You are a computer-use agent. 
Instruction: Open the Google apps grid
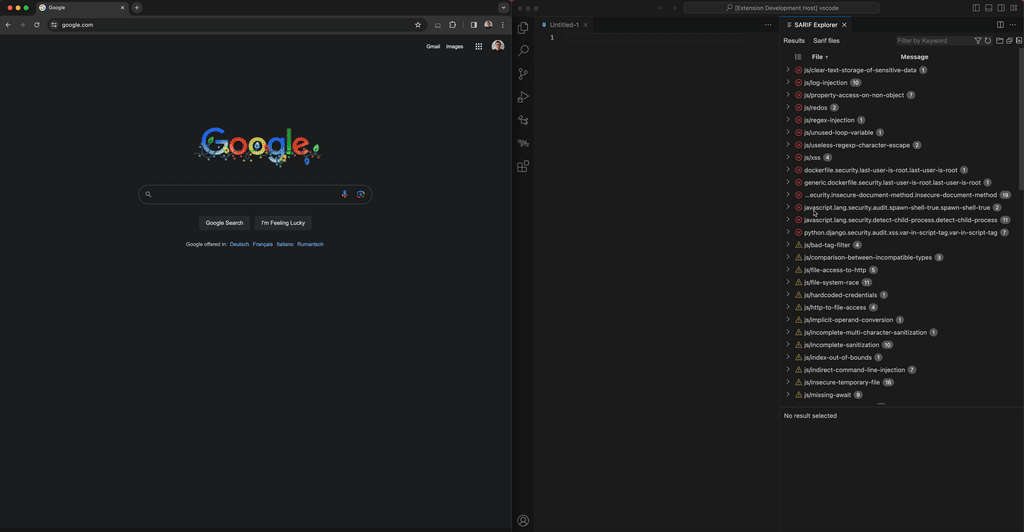pyautogui.click(x=479, y=46)
